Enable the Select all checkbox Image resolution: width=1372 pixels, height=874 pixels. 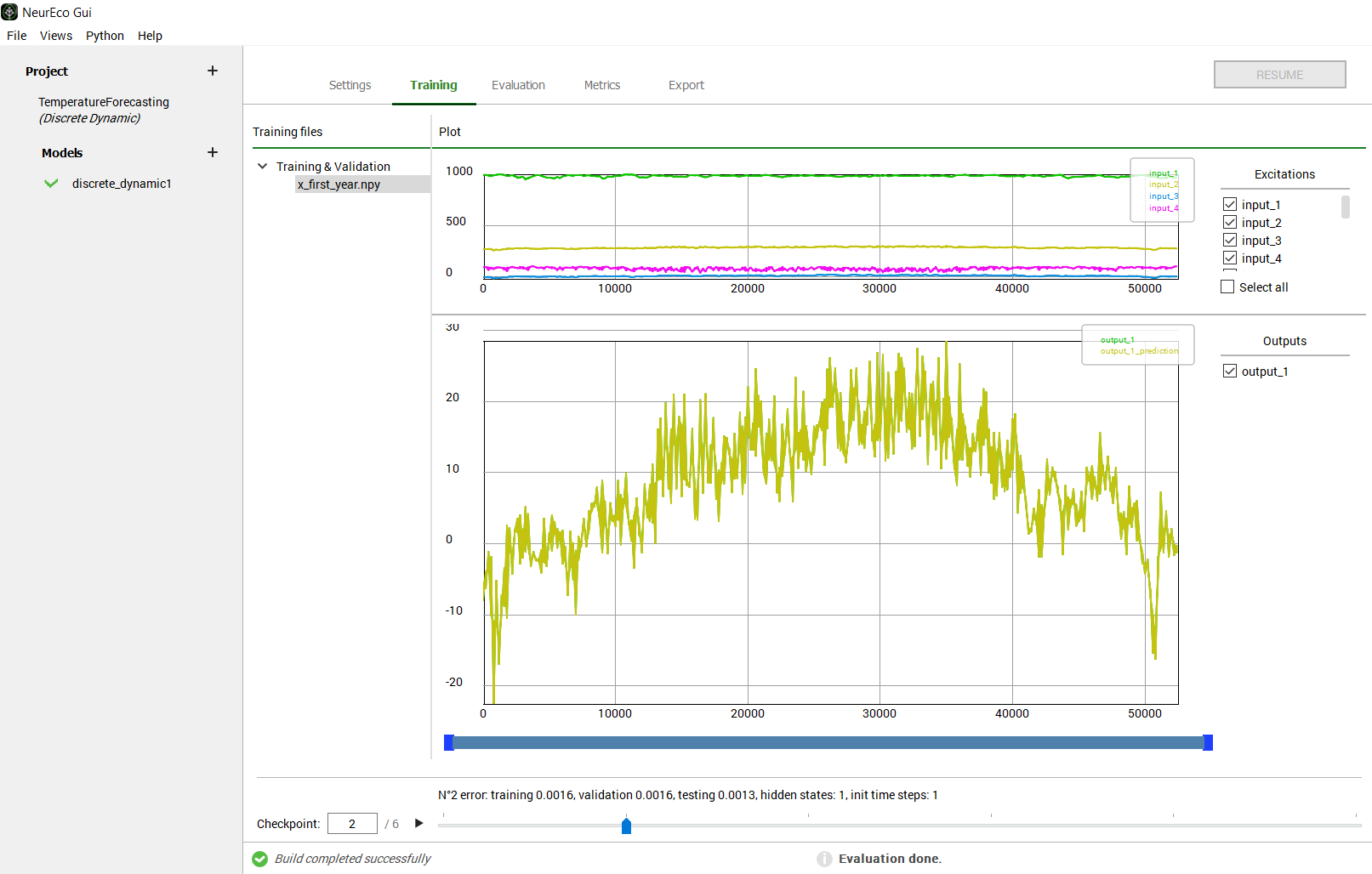point(1227,287)
